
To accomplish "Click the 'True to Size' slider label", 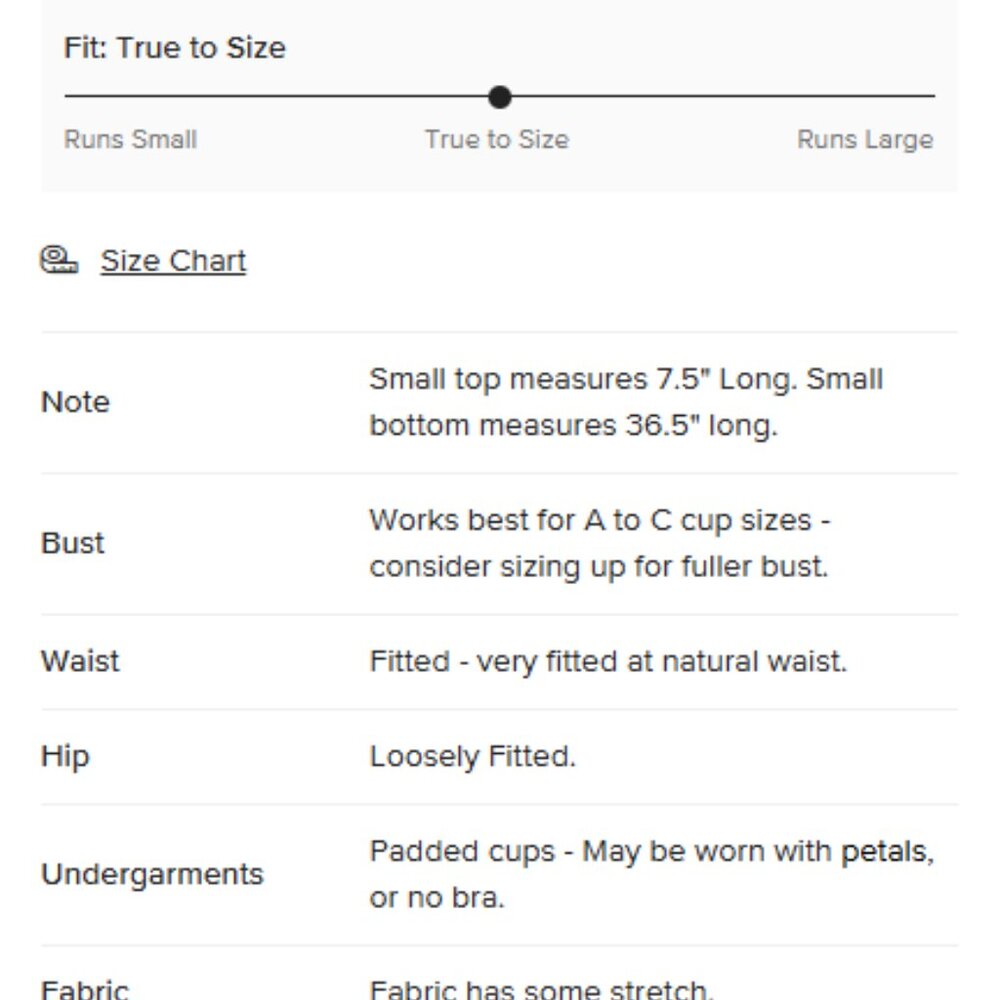I will coord(497,139).
